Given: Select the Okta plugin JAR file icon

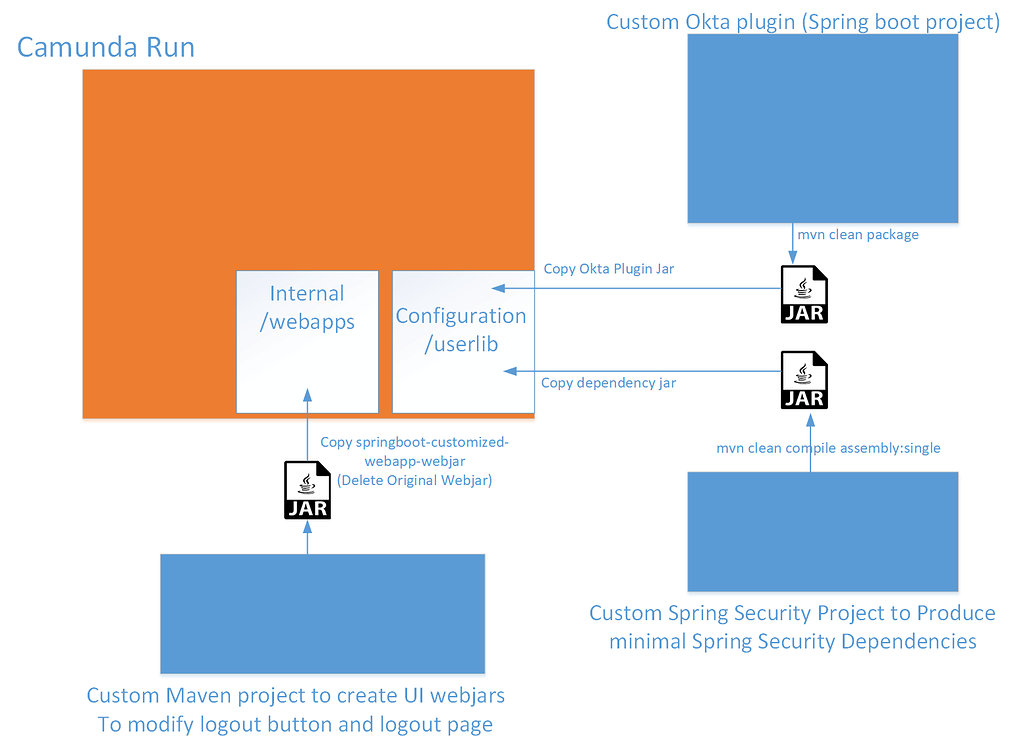Looking at the screenshot, I should [804, 294].
